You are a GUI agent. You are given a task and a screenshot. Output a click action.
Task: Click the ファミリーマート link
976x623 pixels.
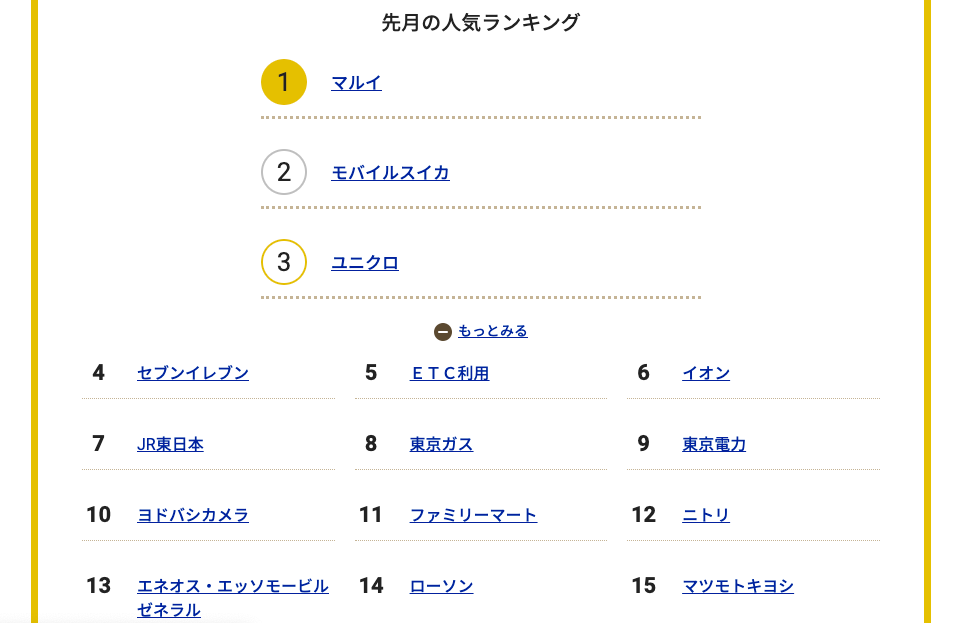(473, 515)
